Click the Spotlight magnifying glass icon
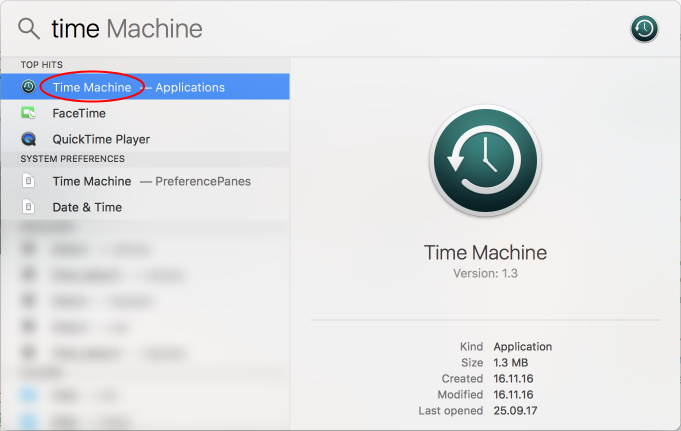 click(x=29, y=29)
